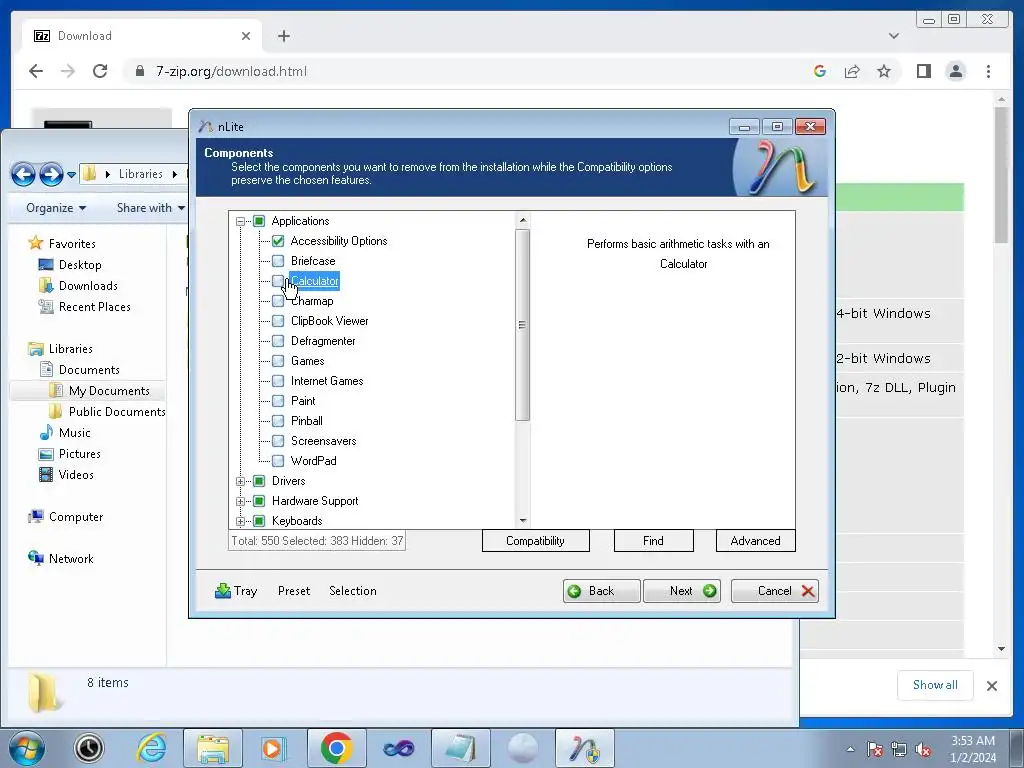Open Chrome from the taskbar

point(336,748)
